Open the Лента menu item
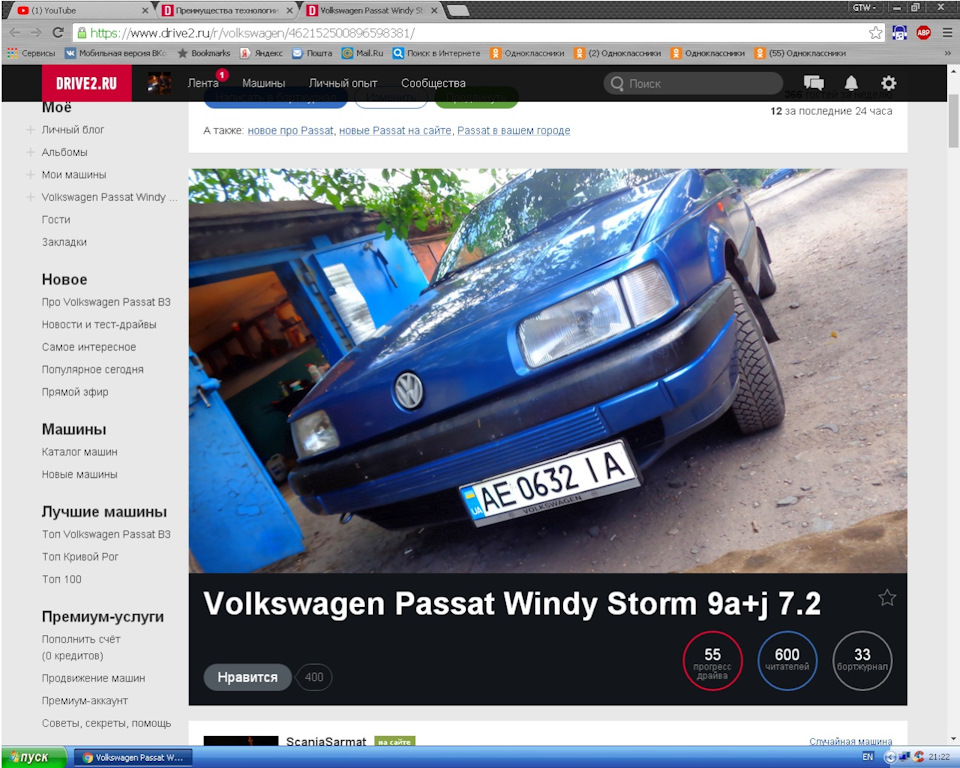The image size is (960, 768). pos(203,83)
